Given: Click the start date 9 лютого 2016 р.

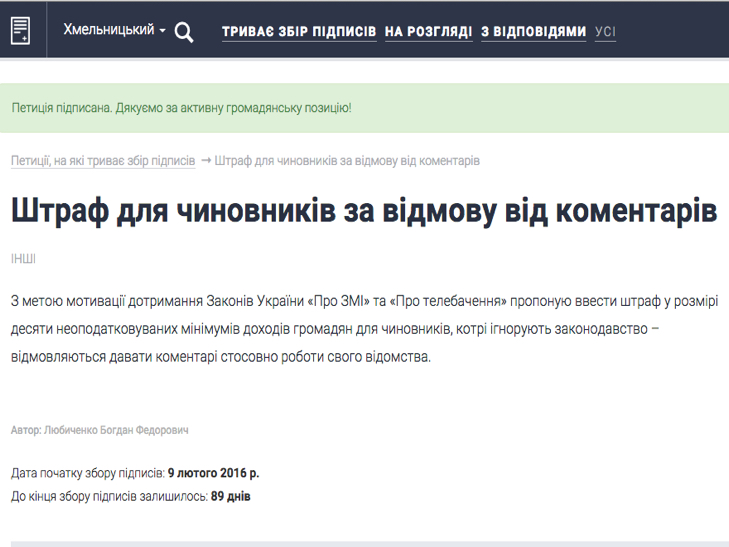Looking at the screenshot, I should coord(213,473).
